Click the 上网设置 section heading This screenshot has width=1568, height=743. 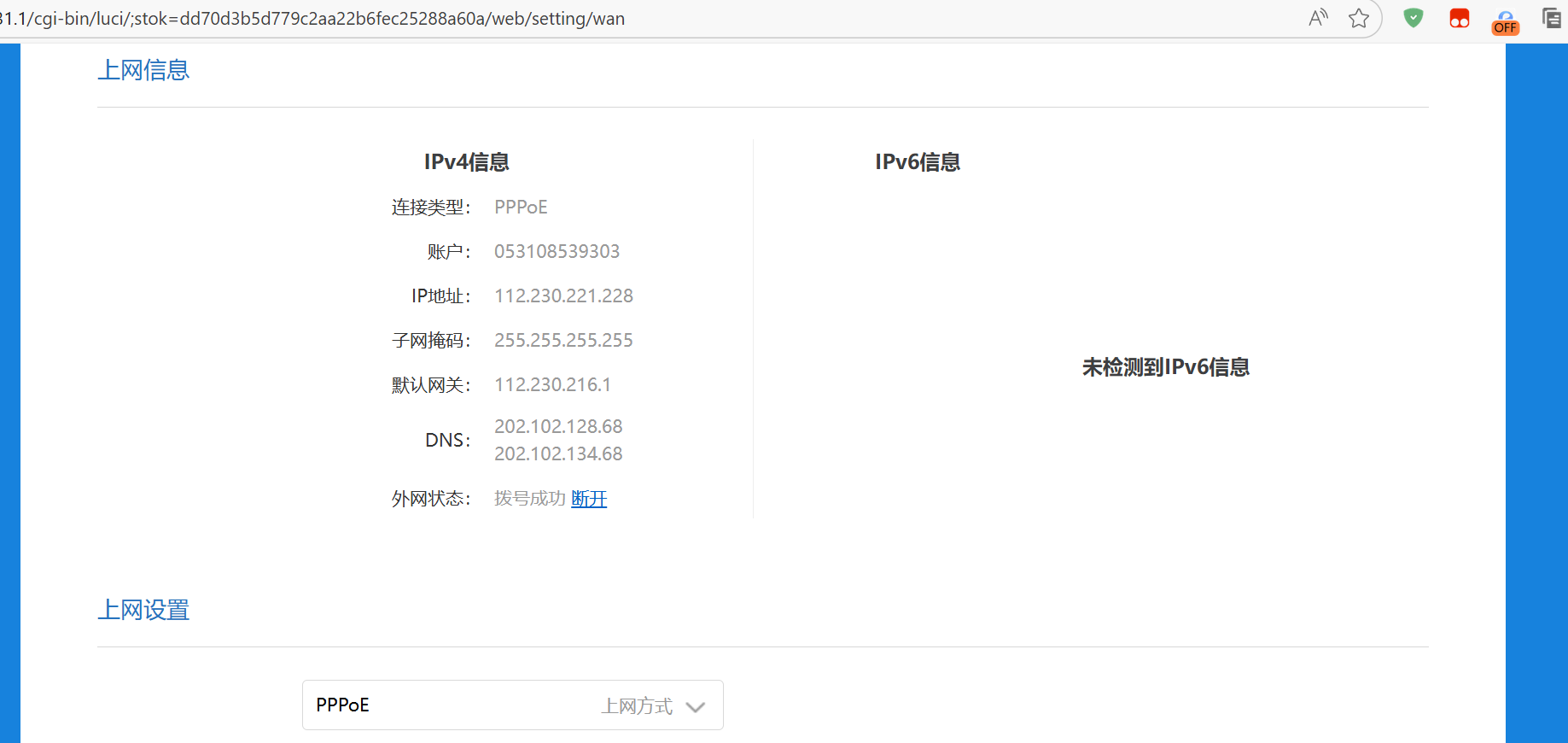click(x=143, y=610)
